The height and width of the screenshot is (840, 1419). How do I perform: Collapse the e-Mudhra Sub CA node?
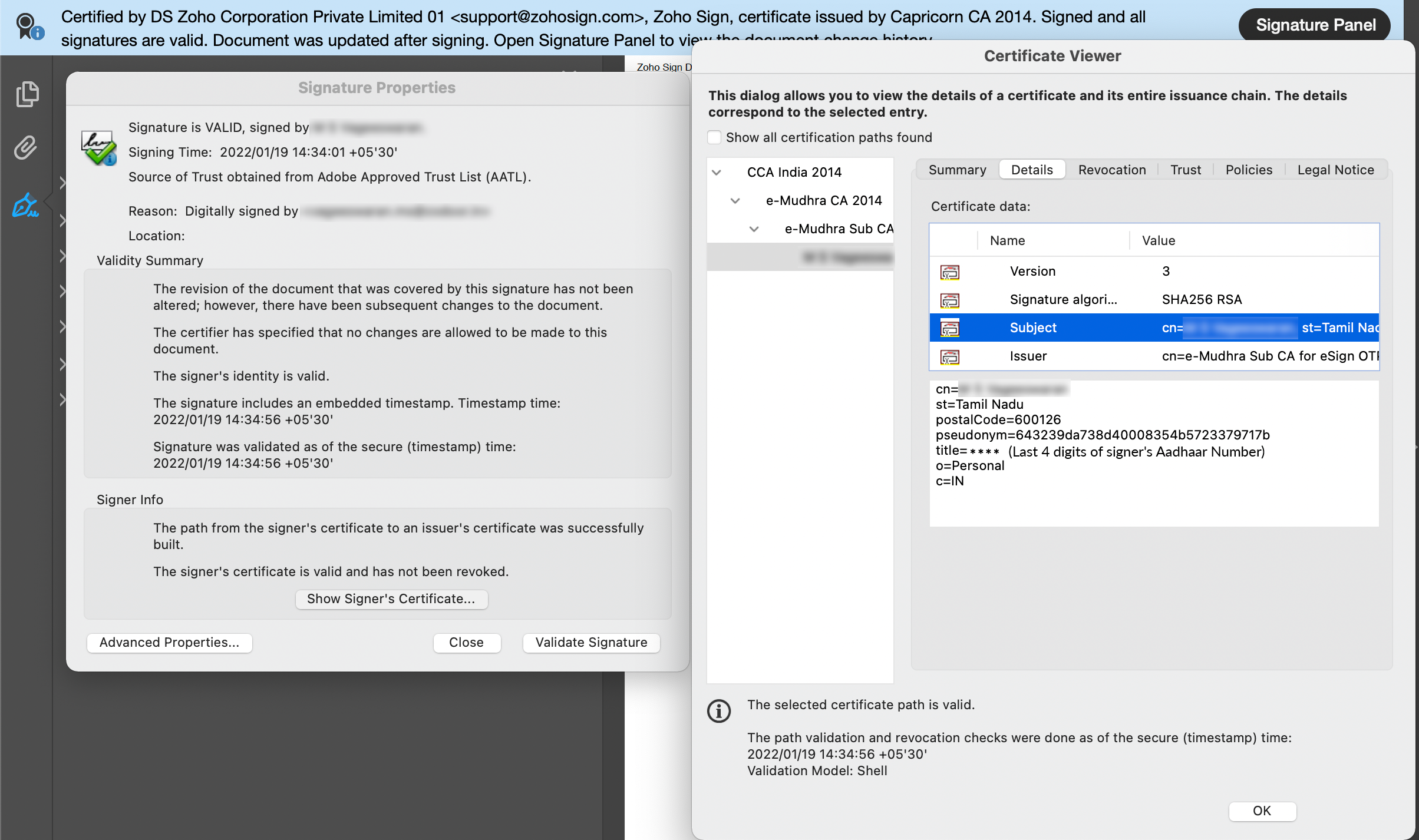(754, 229)
